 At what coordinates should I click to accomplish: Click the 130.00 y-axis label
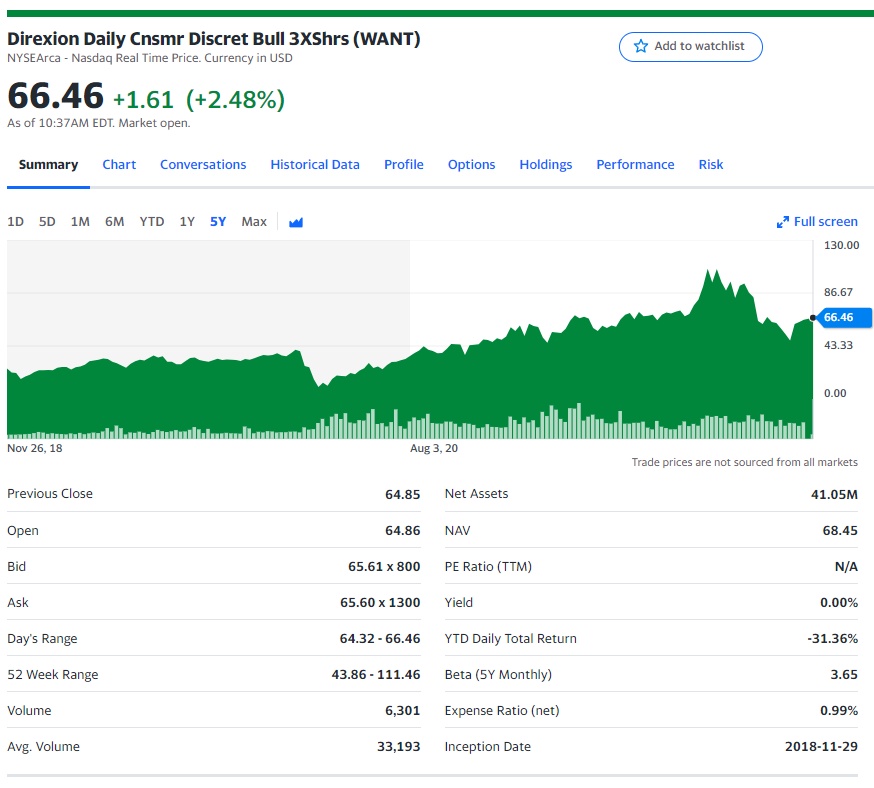(841, 246)
